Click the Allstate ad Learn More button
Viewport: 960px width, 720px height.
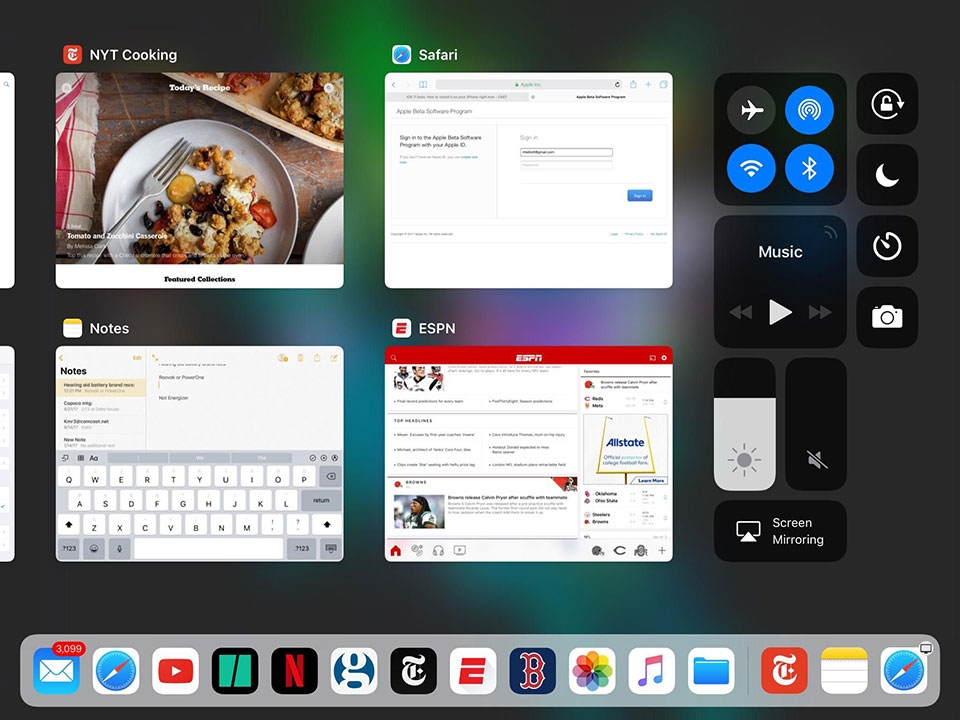(x=651, y=481)
